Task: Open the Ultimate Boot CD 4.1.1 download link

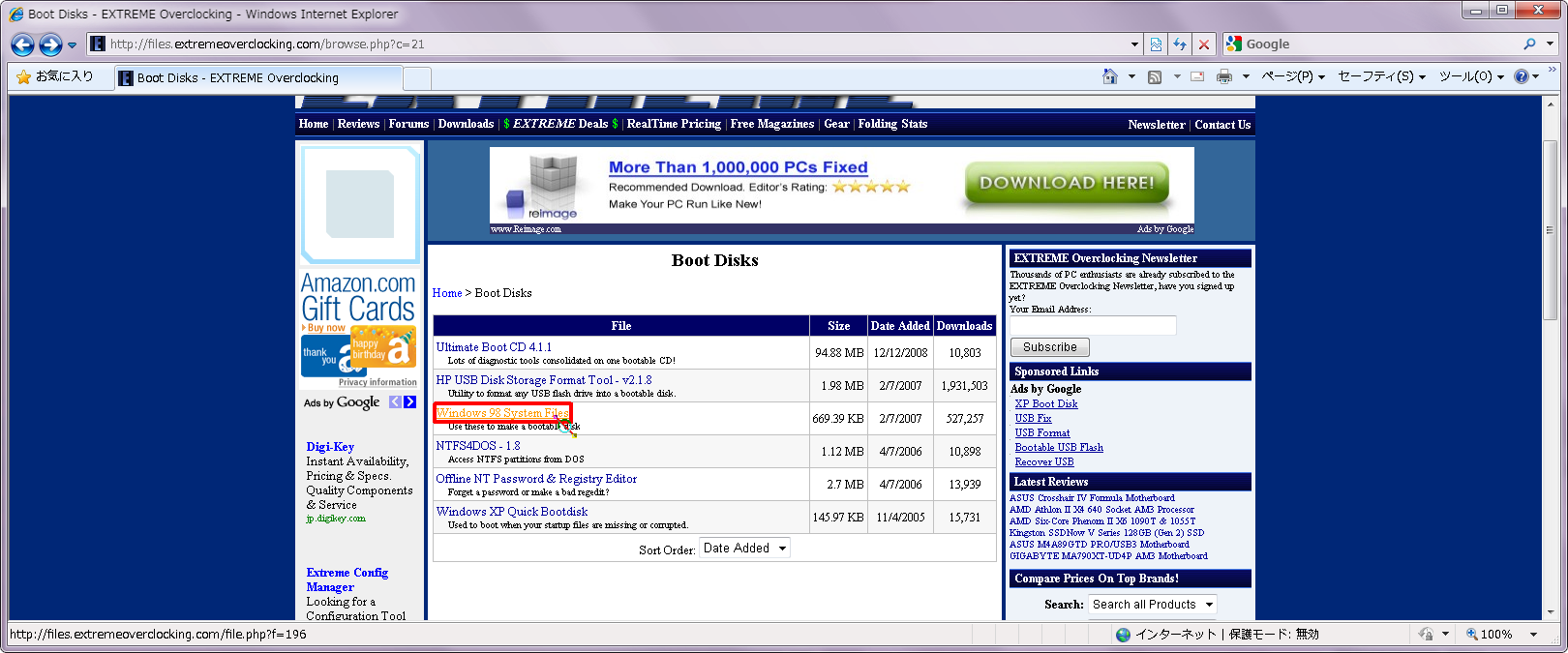Action: [494, 347]
